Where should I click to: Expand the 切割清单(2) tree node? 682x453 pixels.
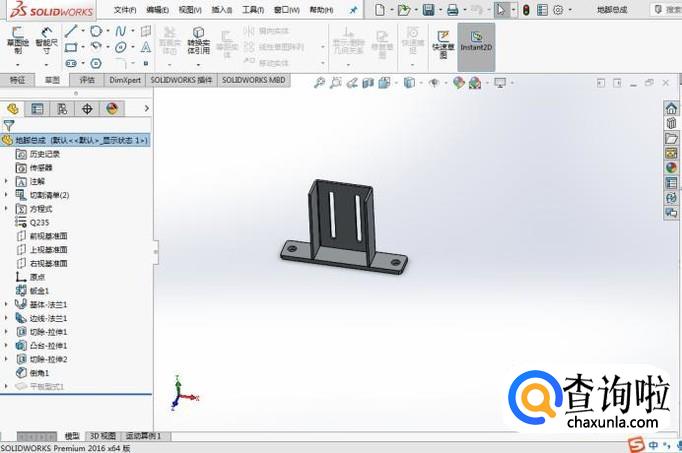[x=7, y=195]
